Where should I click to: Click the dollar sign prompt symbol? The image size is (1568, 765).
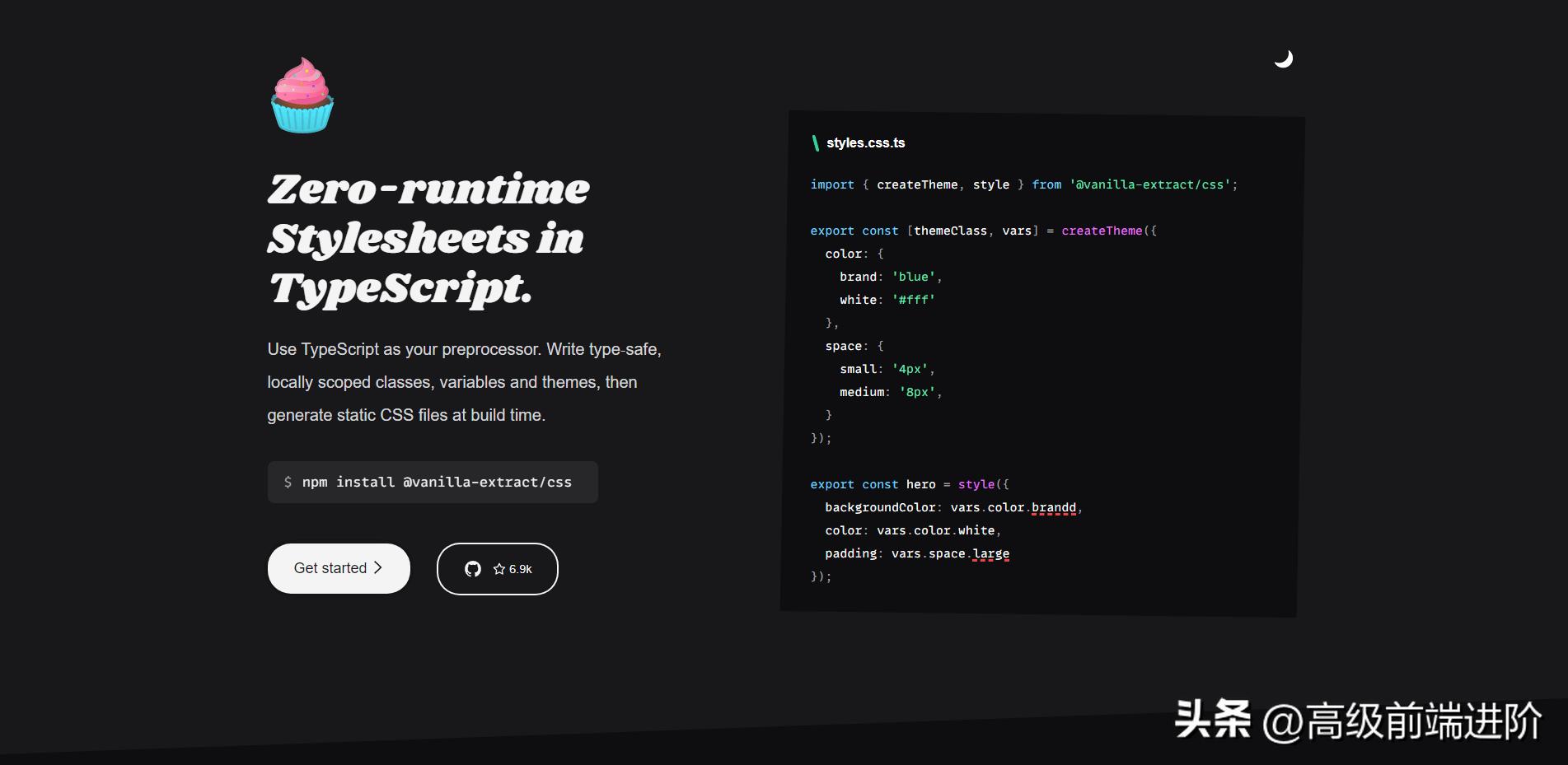[x=288, y=483]
